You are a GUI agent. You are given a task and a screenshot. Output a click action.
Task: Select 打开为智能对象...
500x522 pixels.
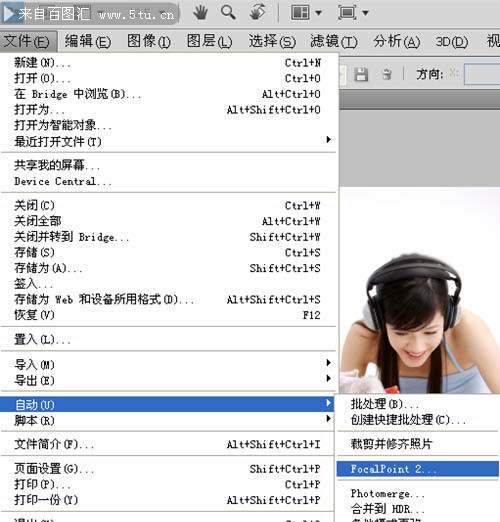[168, 125]
